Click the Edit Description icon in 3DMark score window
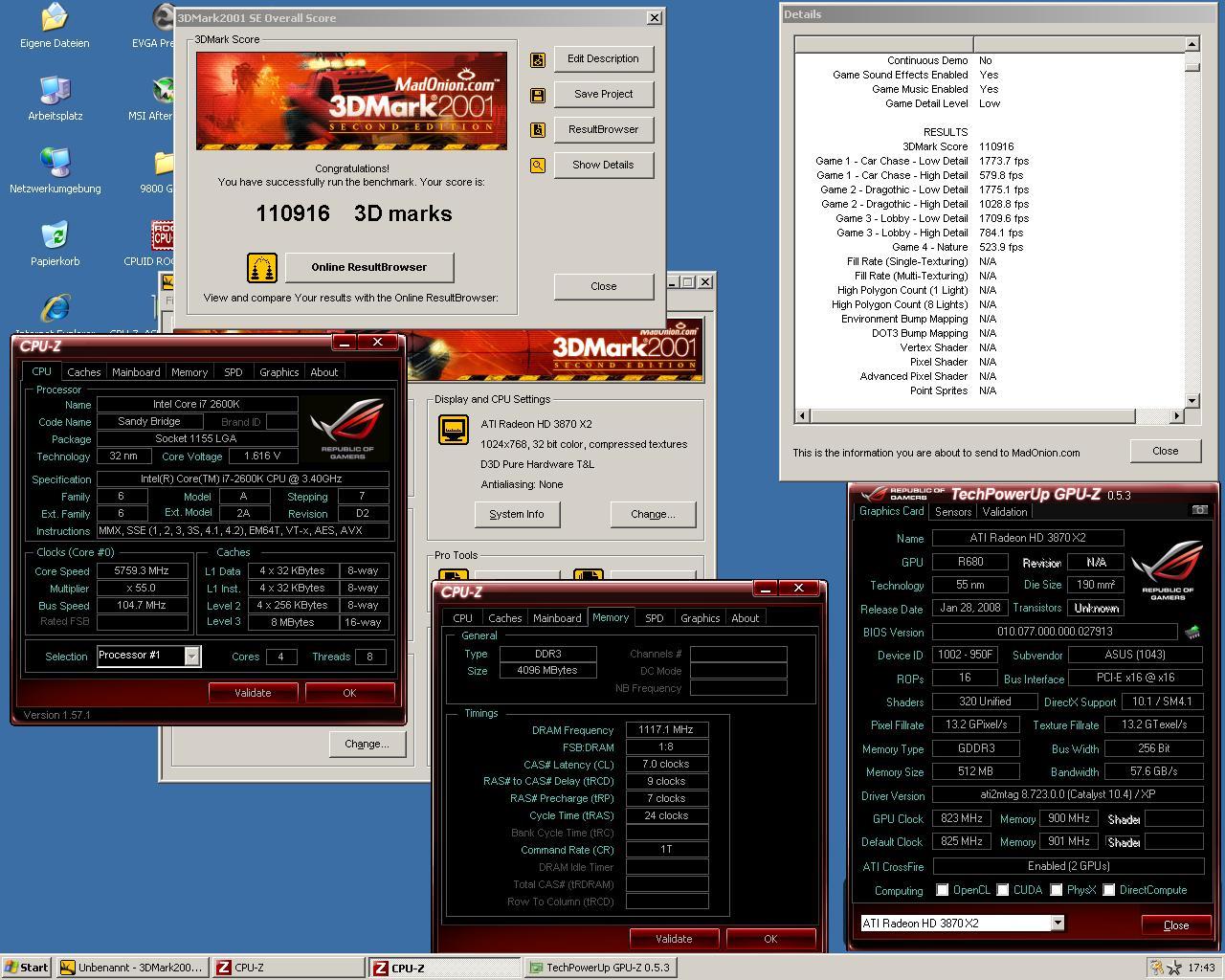Screen dimensions: 1225x980 coord(538,59)
